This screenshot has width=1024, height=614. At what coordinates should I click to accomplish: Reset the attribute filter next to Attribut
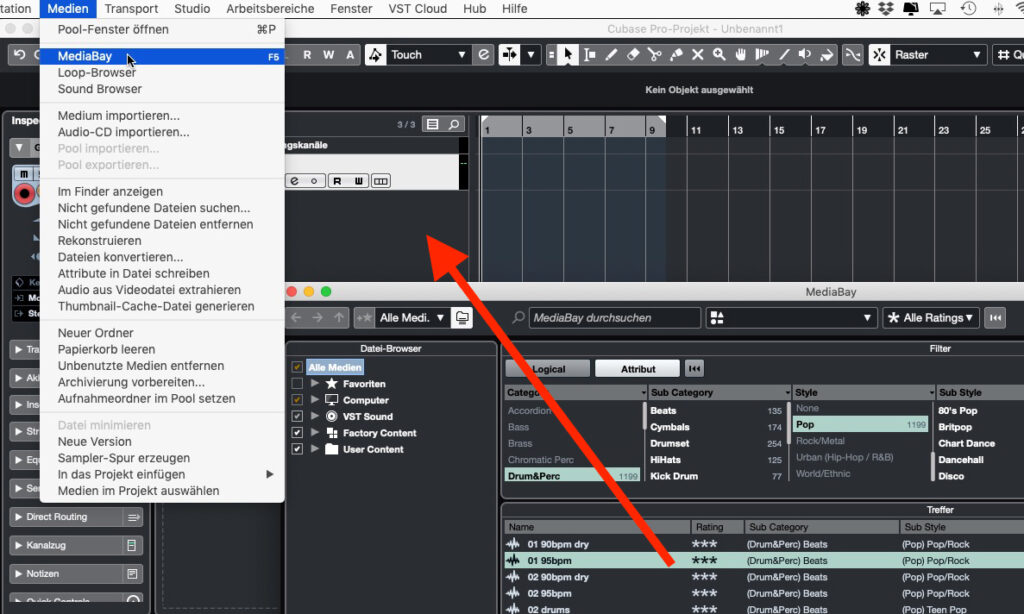[x=694, y=369]
